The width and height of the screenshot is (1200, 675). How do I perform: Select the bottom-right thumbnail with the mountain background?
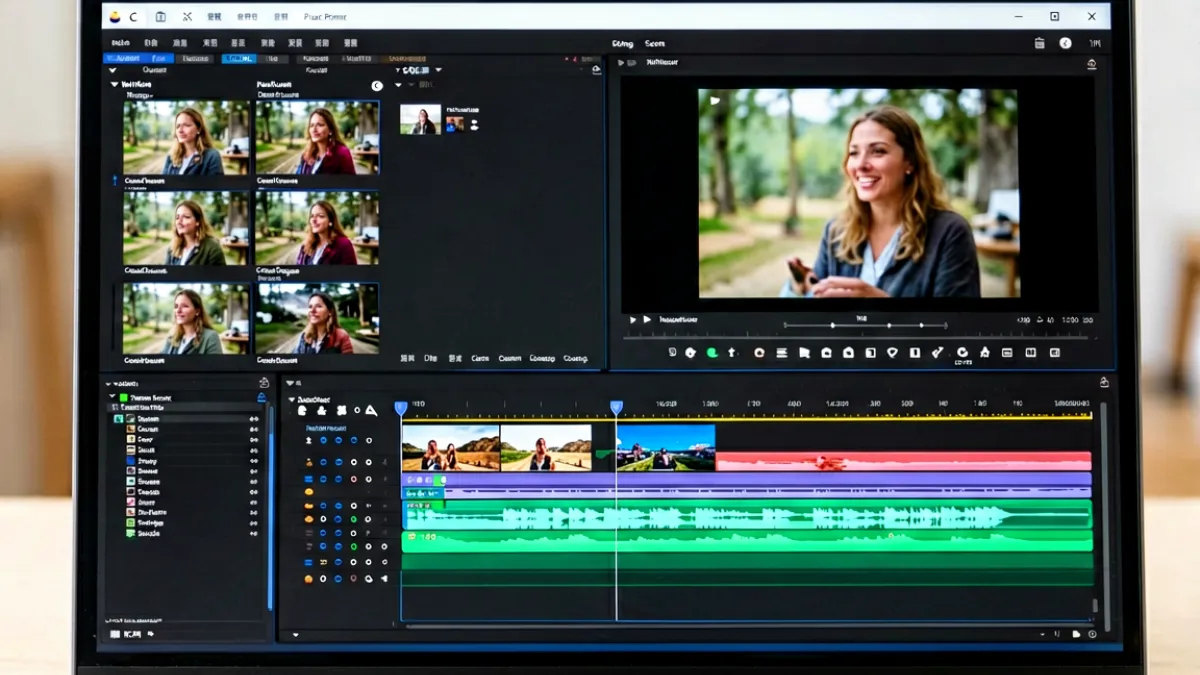coord(317,318)
